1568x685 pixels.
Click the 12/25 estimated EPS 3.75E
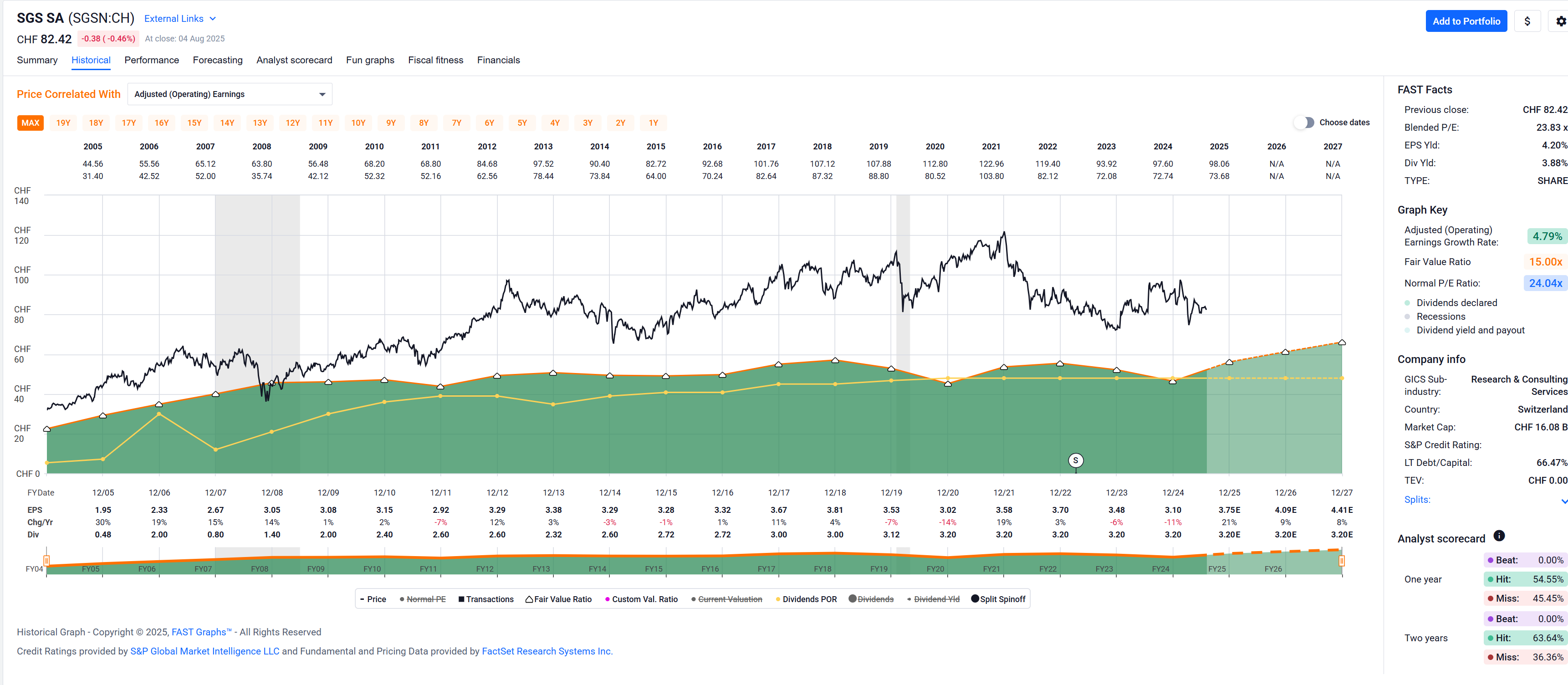1229,510
